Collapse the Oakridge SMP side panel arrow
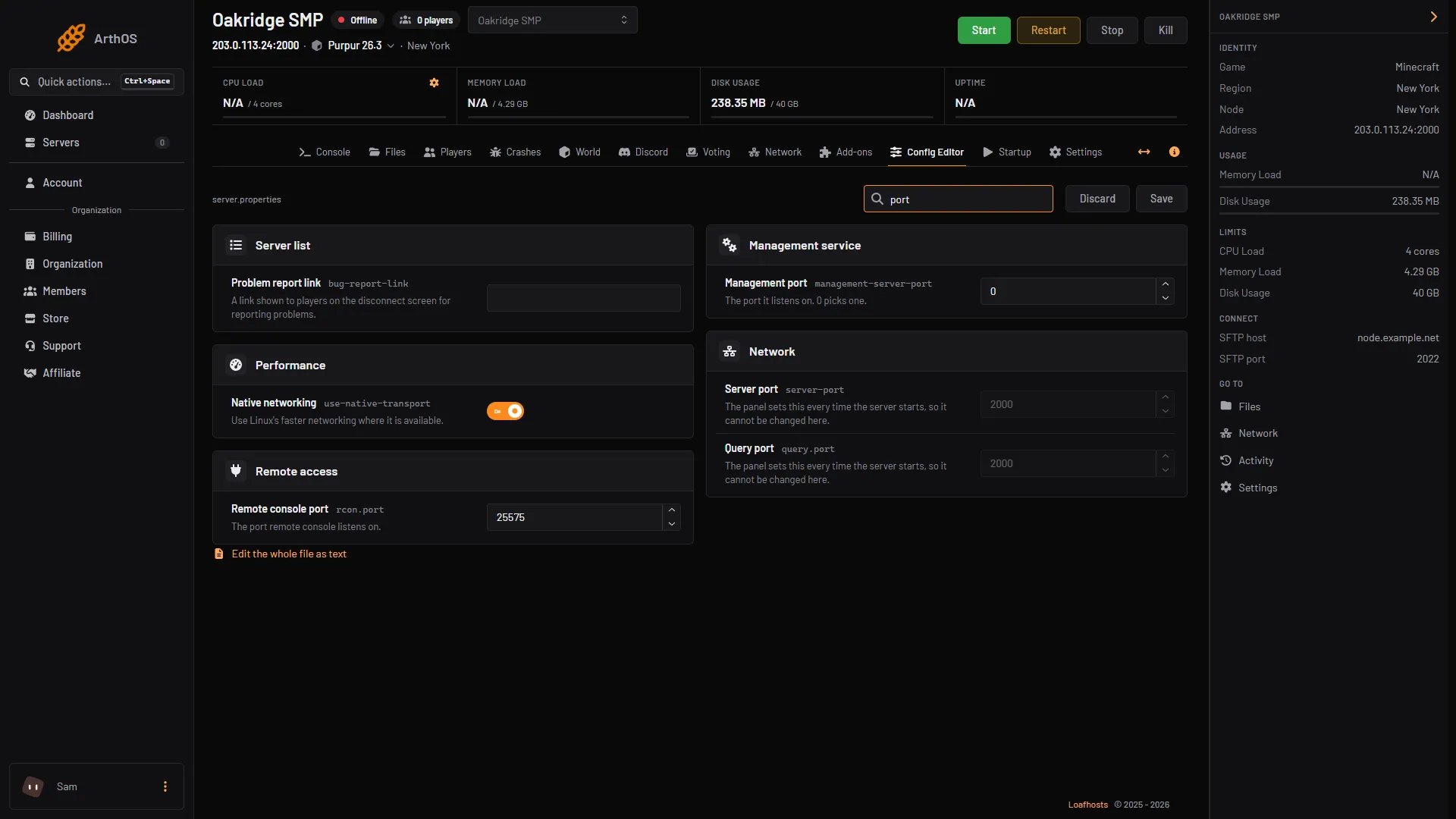The width and height of the screenshot is (1456, 819). pyautogui.click(x=1433, y=17)
